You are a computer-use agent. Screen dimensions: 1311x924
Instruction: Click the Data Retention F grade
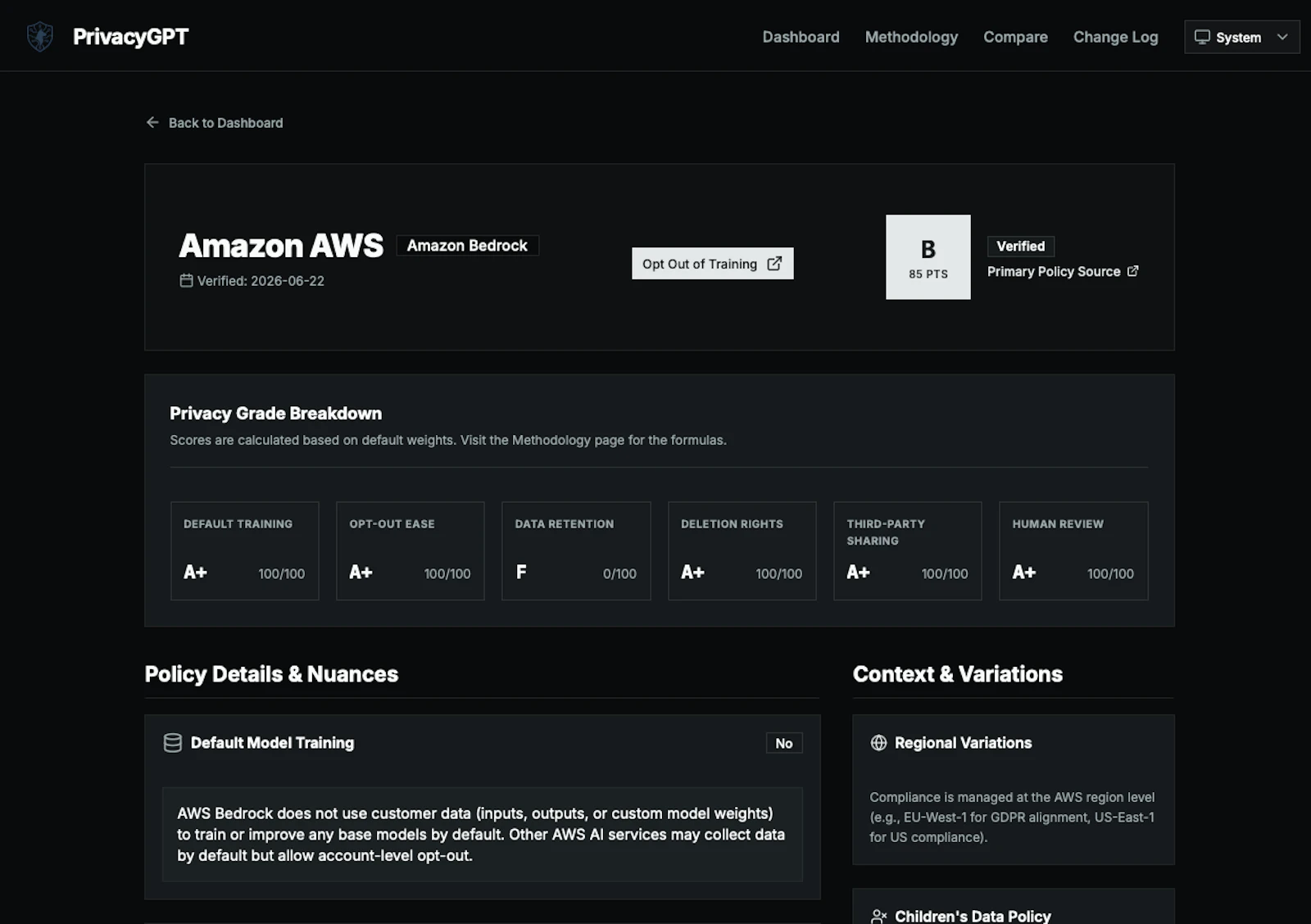(521, 572)
